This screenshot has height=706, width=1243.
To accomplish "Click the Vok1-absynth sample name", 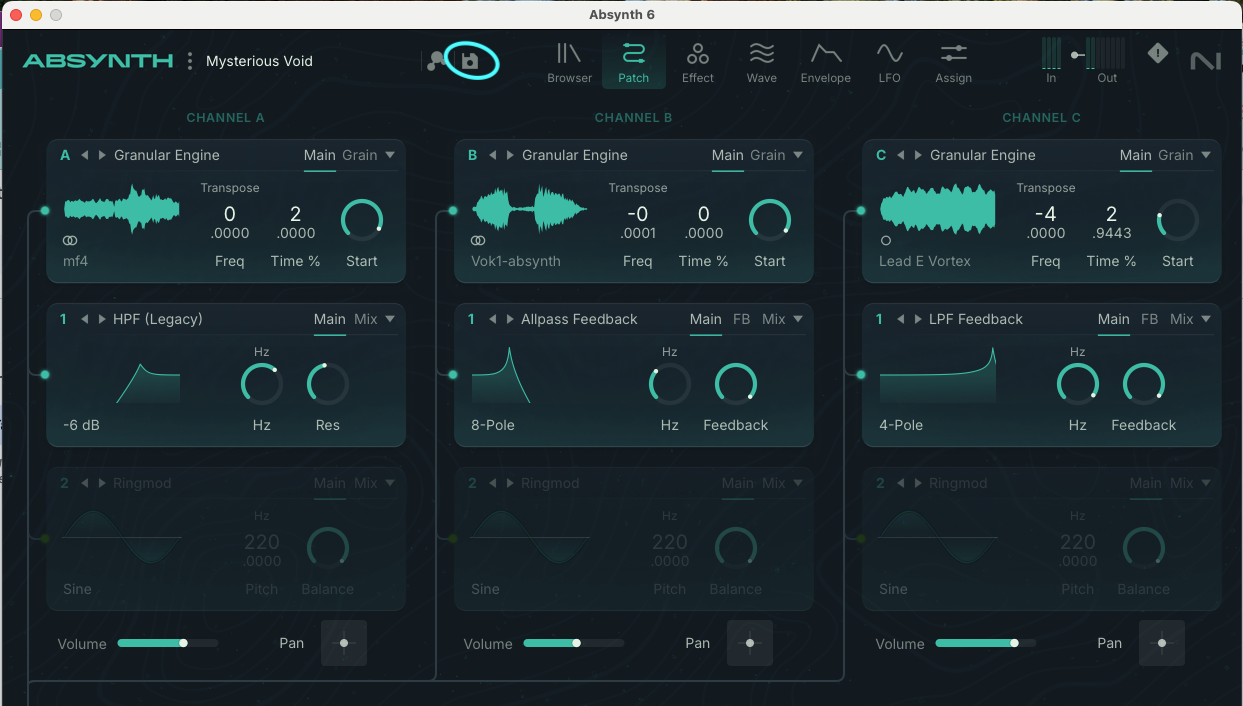I will pyautogui.click(x=516, y=261).
